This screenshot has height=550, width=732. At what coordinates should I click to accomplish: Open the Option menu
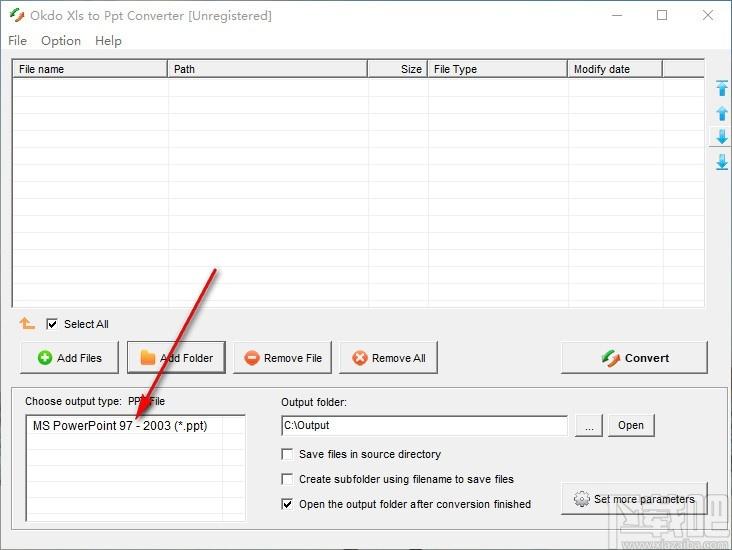point(61,41)
